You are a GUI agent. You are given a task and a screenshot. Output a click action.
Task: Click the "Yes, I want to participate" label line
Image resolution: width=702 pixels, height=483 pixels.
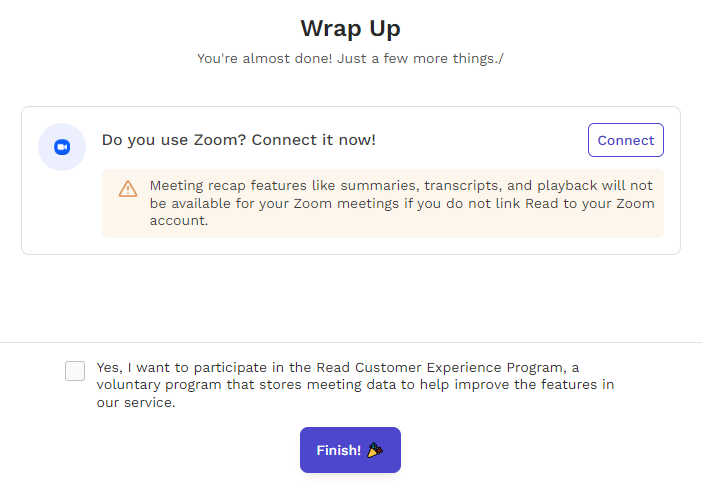click(x=338, y=368)
